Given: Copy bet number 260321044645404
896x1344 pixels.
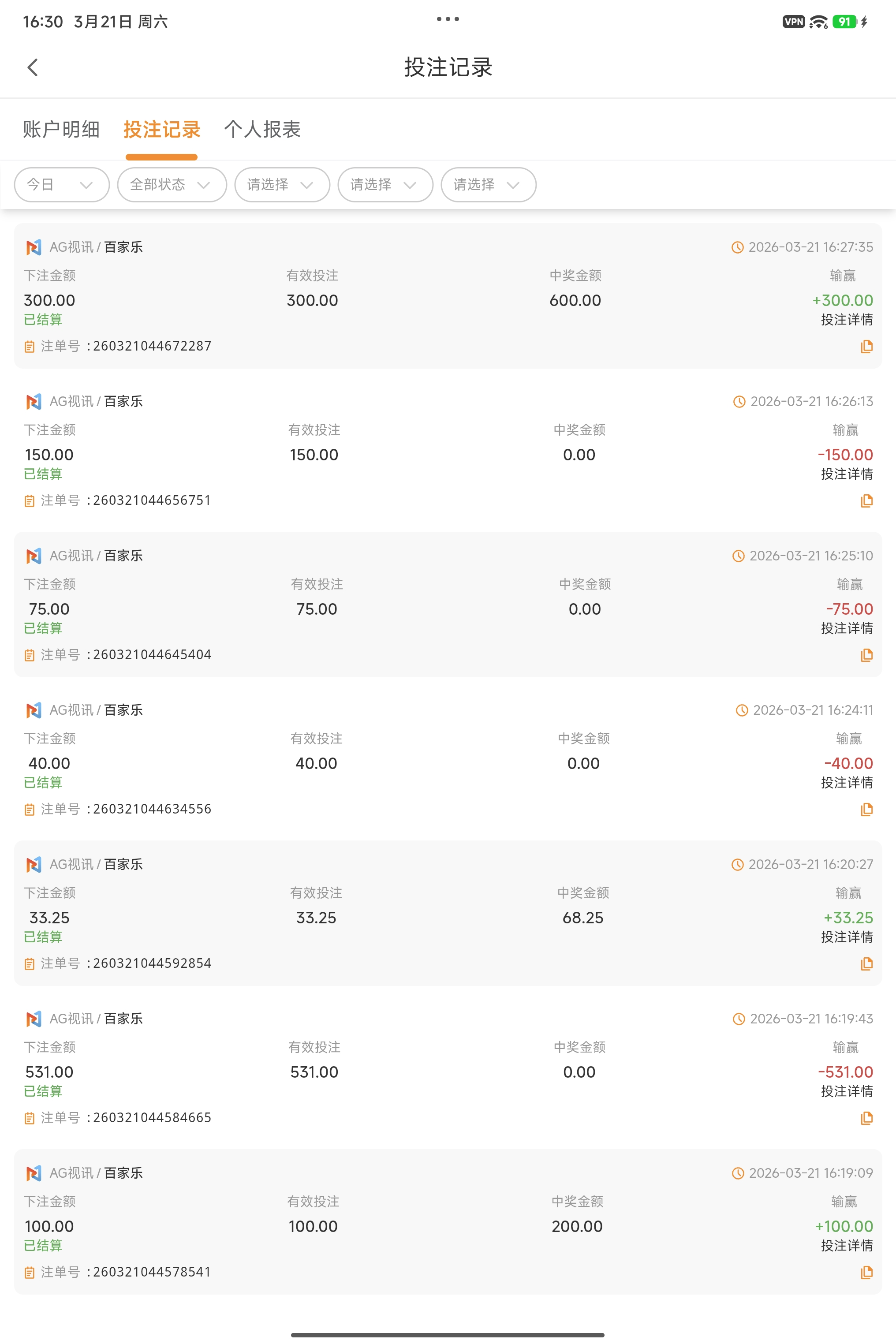Looking at the screenshot, I should pyautogui.click(x=866, y=655).
